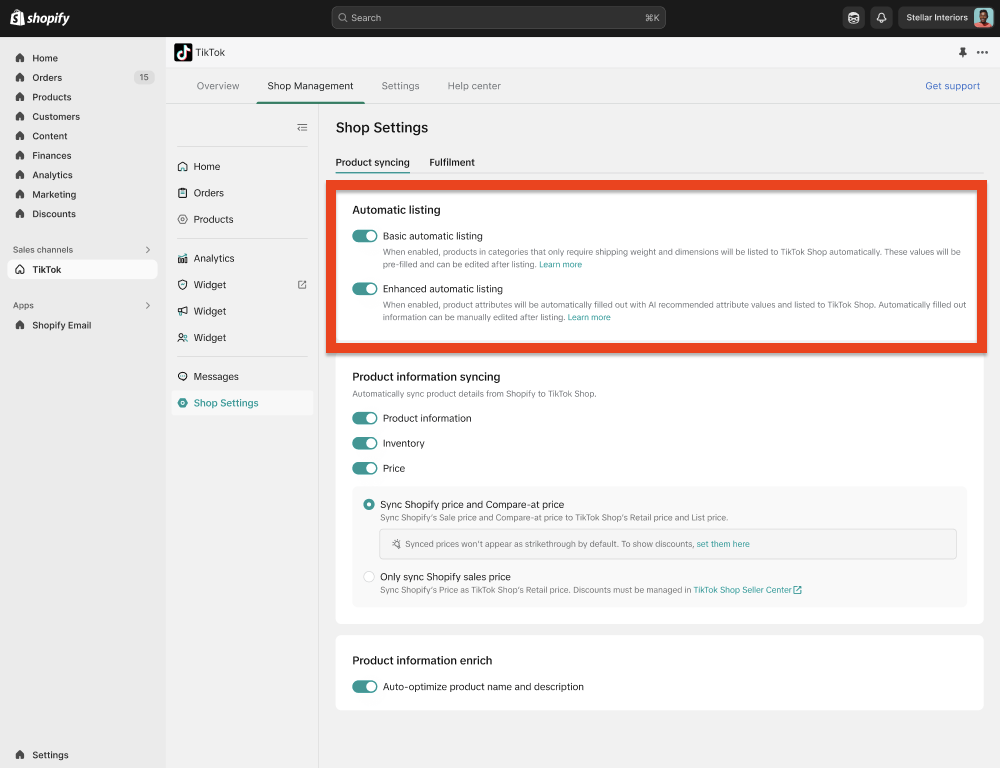This screenshot has height=768, width=1000.
Task: Turn off Enhanced automatic listing
Action: tap(364, 289)
